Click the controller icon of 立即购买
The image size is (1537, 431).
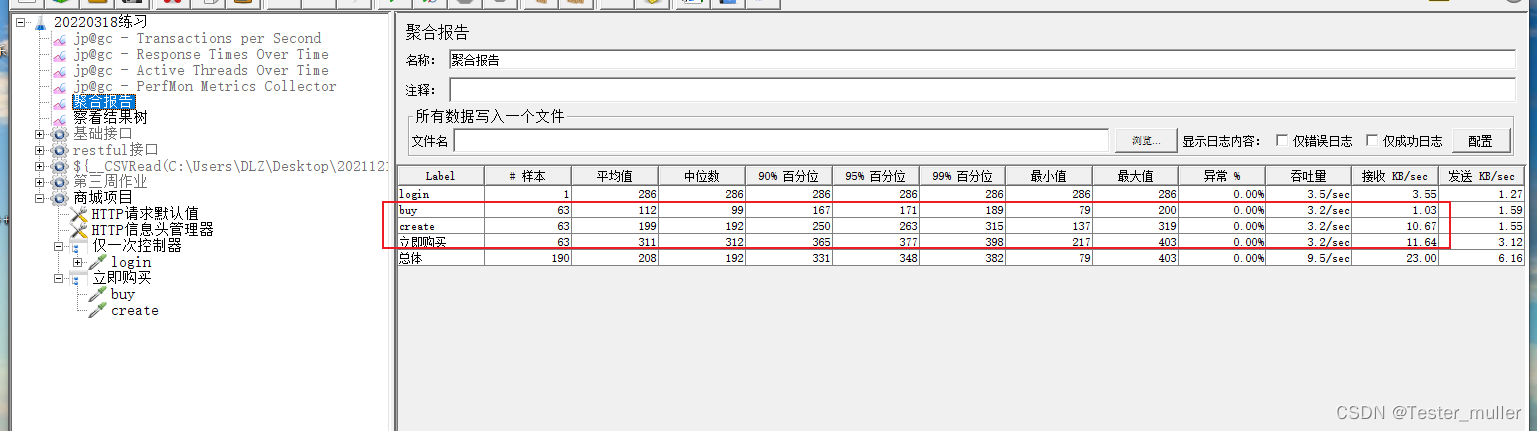[x=79, y=278]
